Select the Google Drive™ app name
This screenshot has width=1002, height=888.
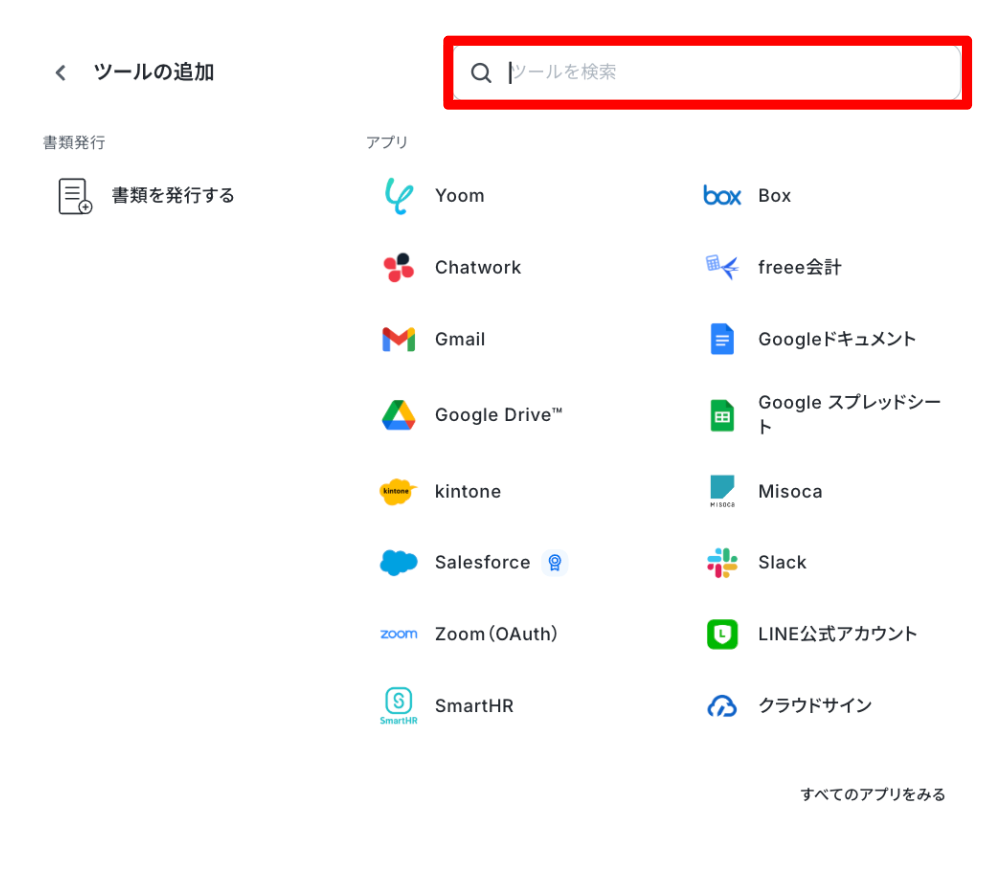(x=498, y=415)
